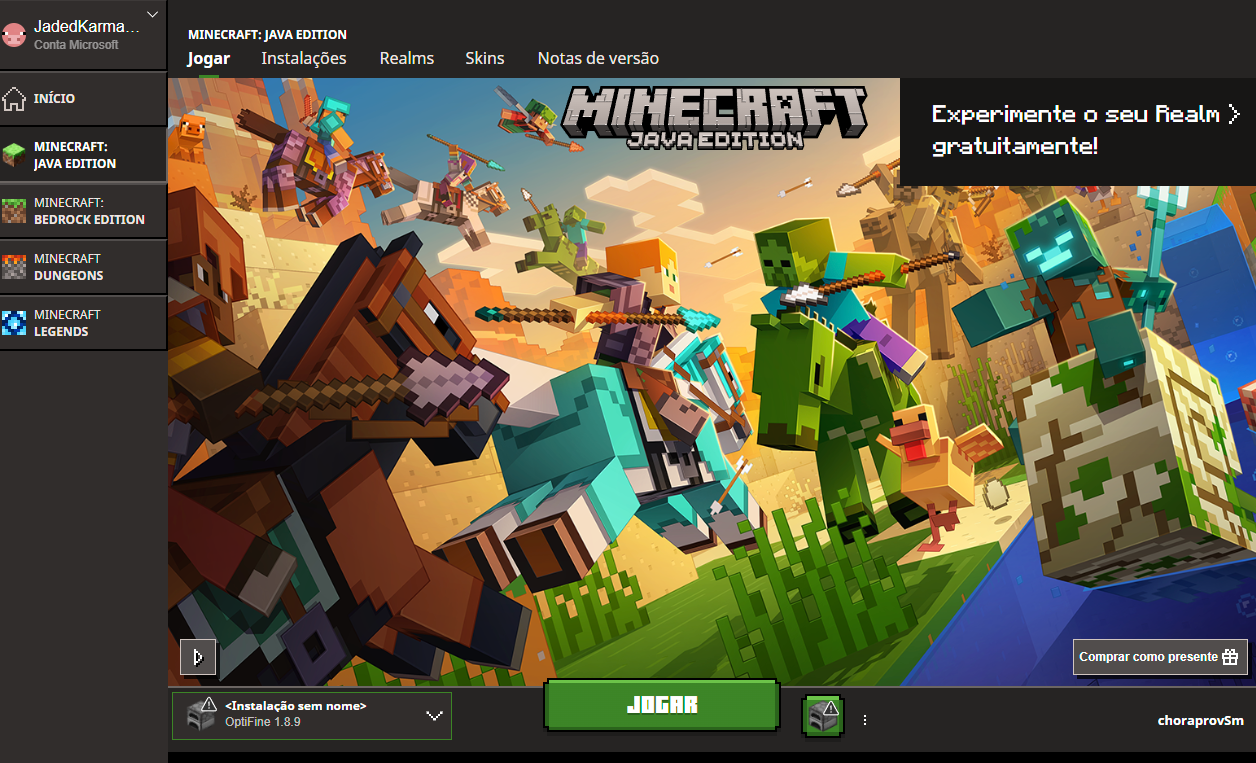Open the three-dot options menu beside furnace icon

[x=865, y=719]
